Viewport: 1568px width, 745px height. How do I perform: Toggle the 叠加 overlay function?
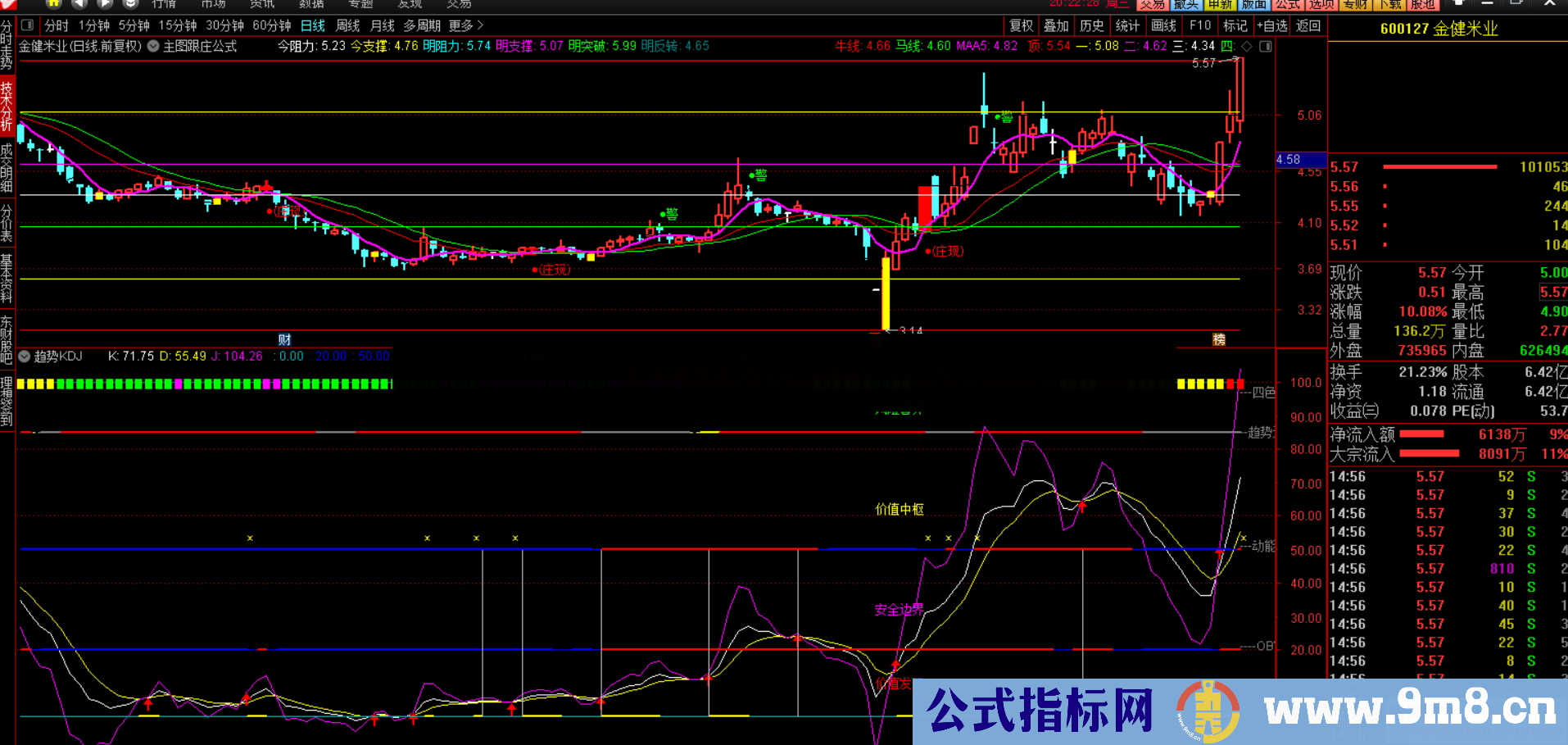[x=1056, y=25]
